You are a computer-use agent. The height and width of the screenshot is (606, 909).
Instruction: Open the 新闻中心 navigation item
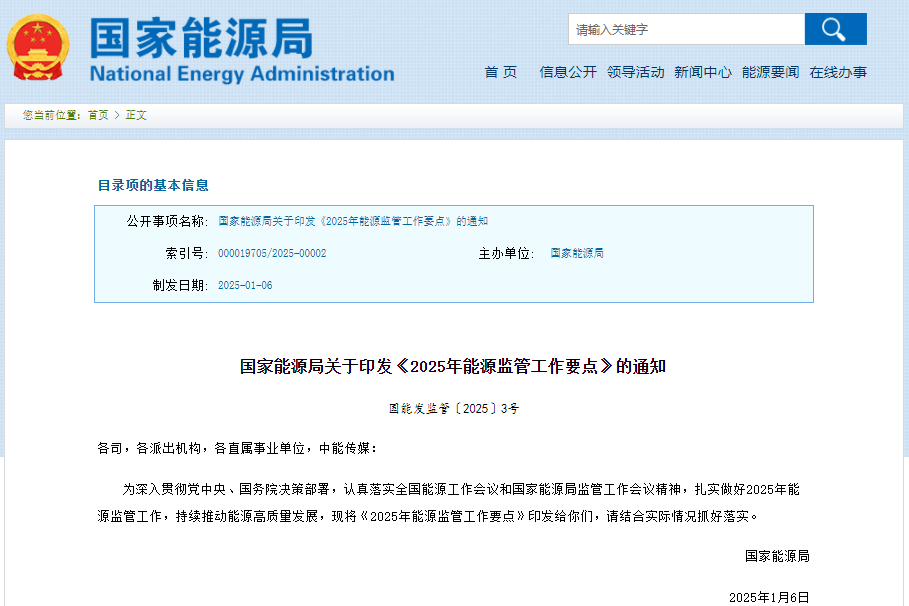(703, 72)
